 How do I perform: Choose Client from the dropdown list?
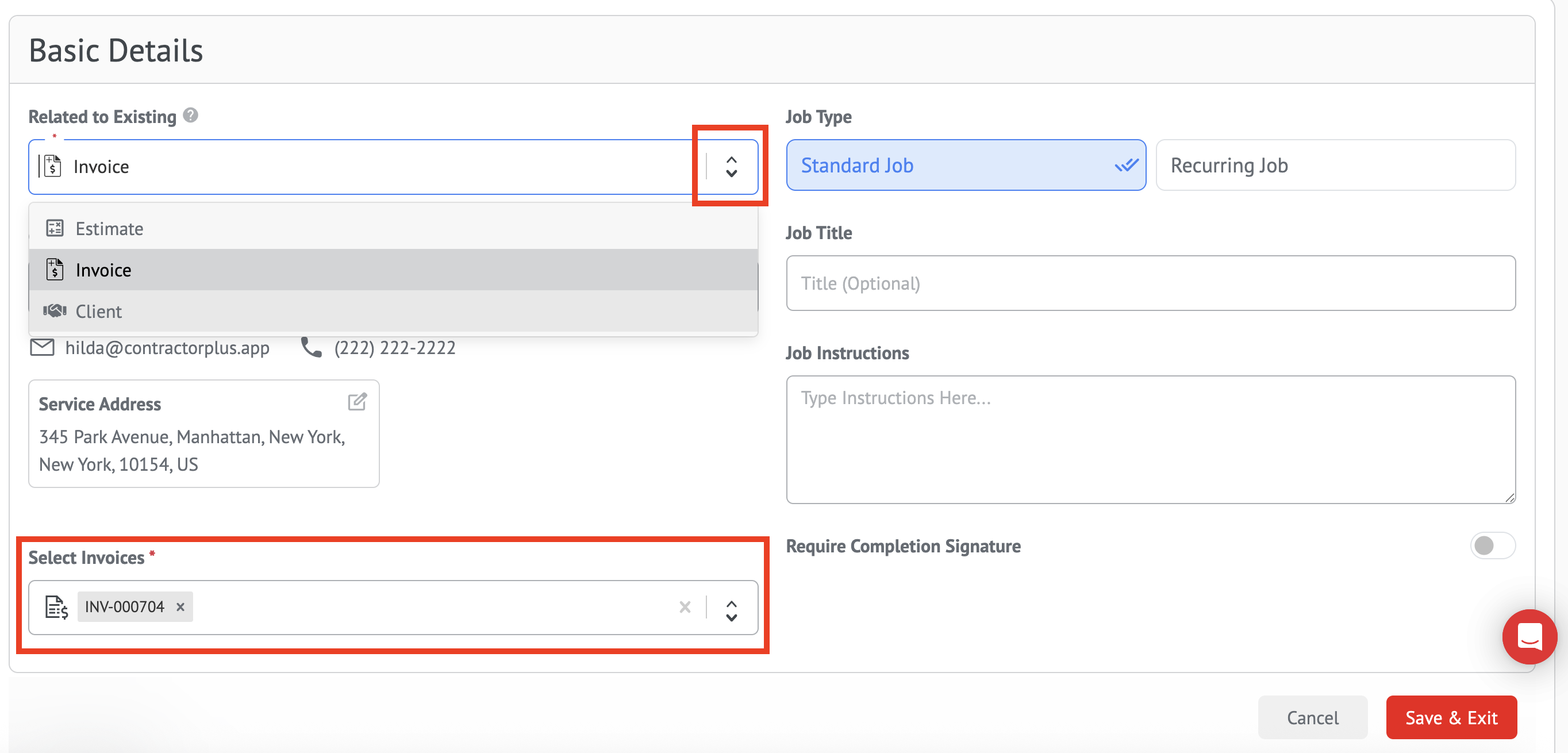click(x=99, y=312)
